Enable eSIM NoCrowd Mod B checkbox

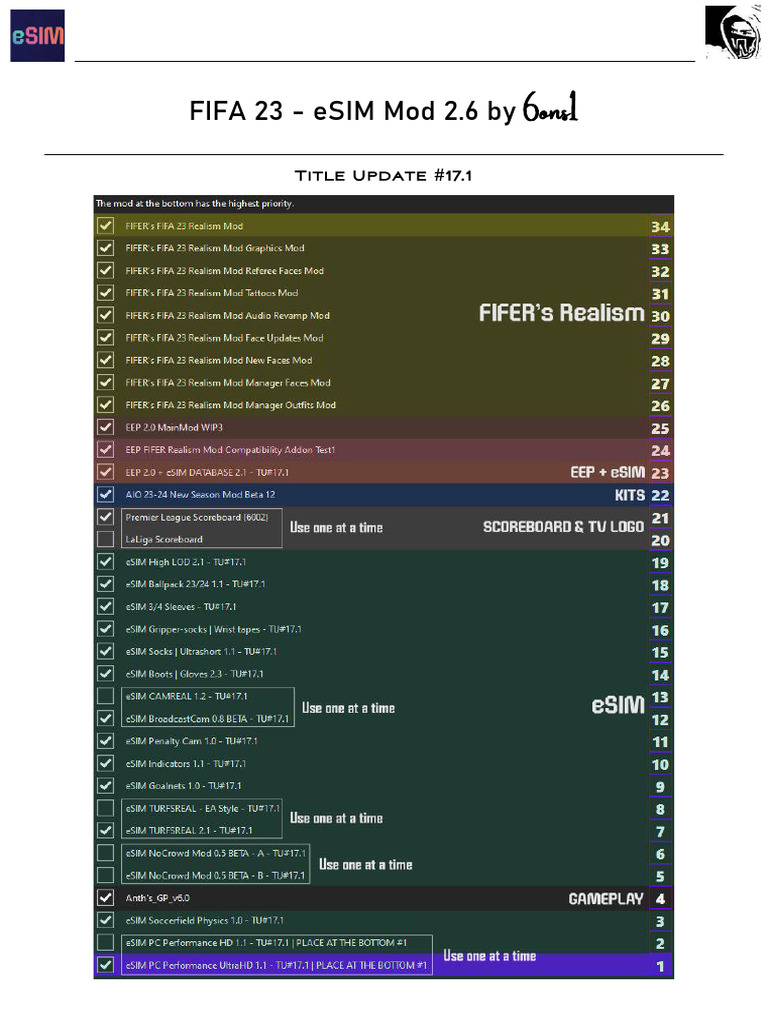coord(105,876)
